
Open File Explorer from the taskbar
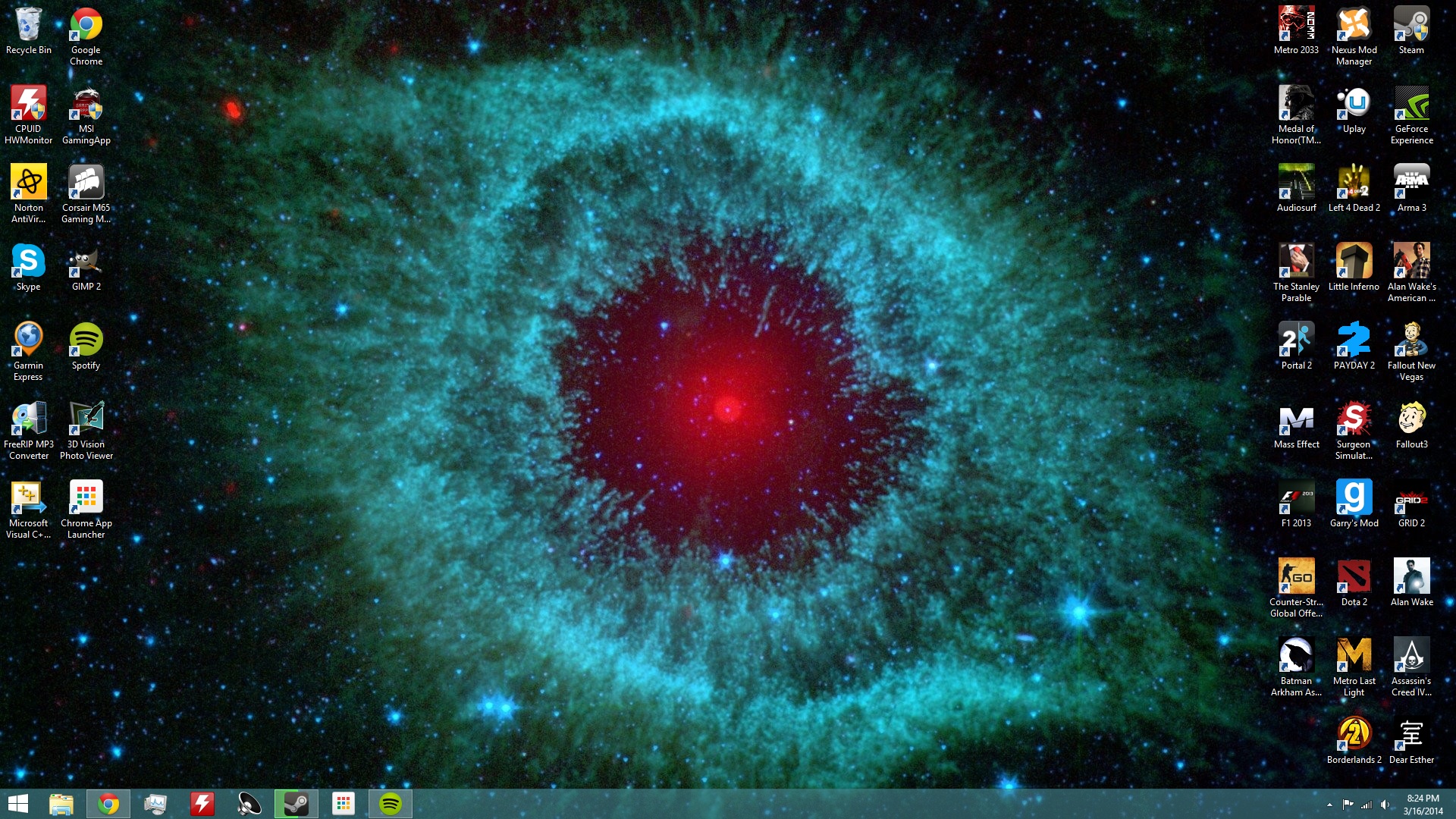pyautogui.click(x=61, y=804)
